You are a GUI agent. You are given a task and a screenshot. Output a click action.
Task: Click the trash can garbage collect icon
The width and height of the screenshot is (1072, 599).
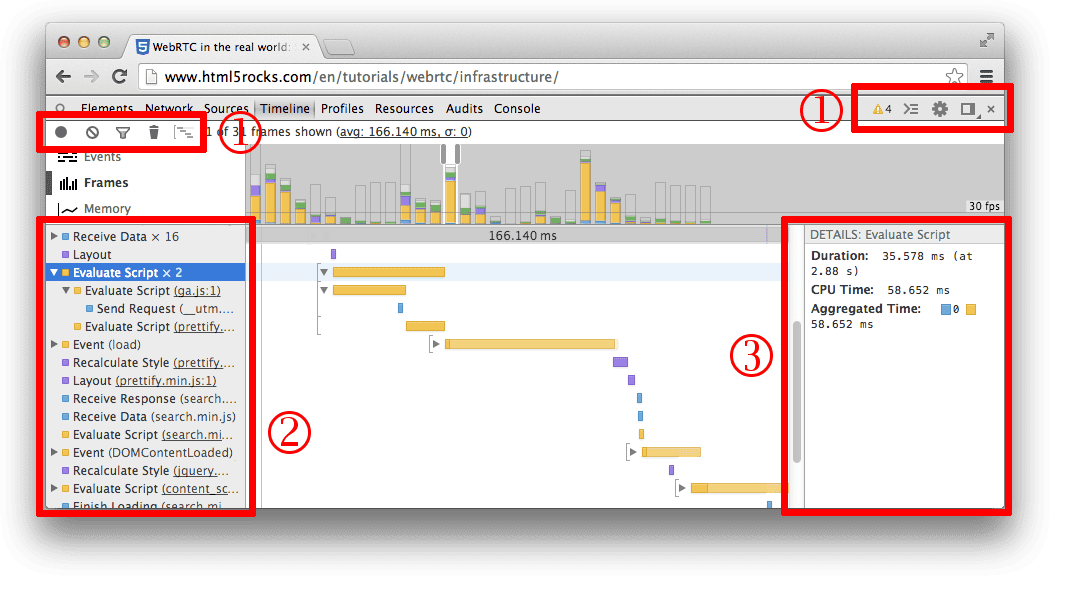coord(153,132)
